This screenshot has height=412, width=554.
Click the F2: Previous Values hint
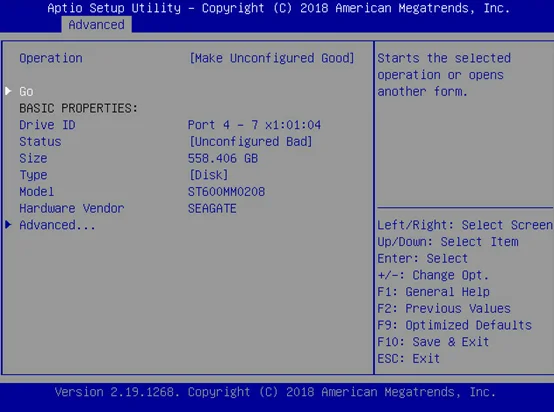(x=444, y=308)
